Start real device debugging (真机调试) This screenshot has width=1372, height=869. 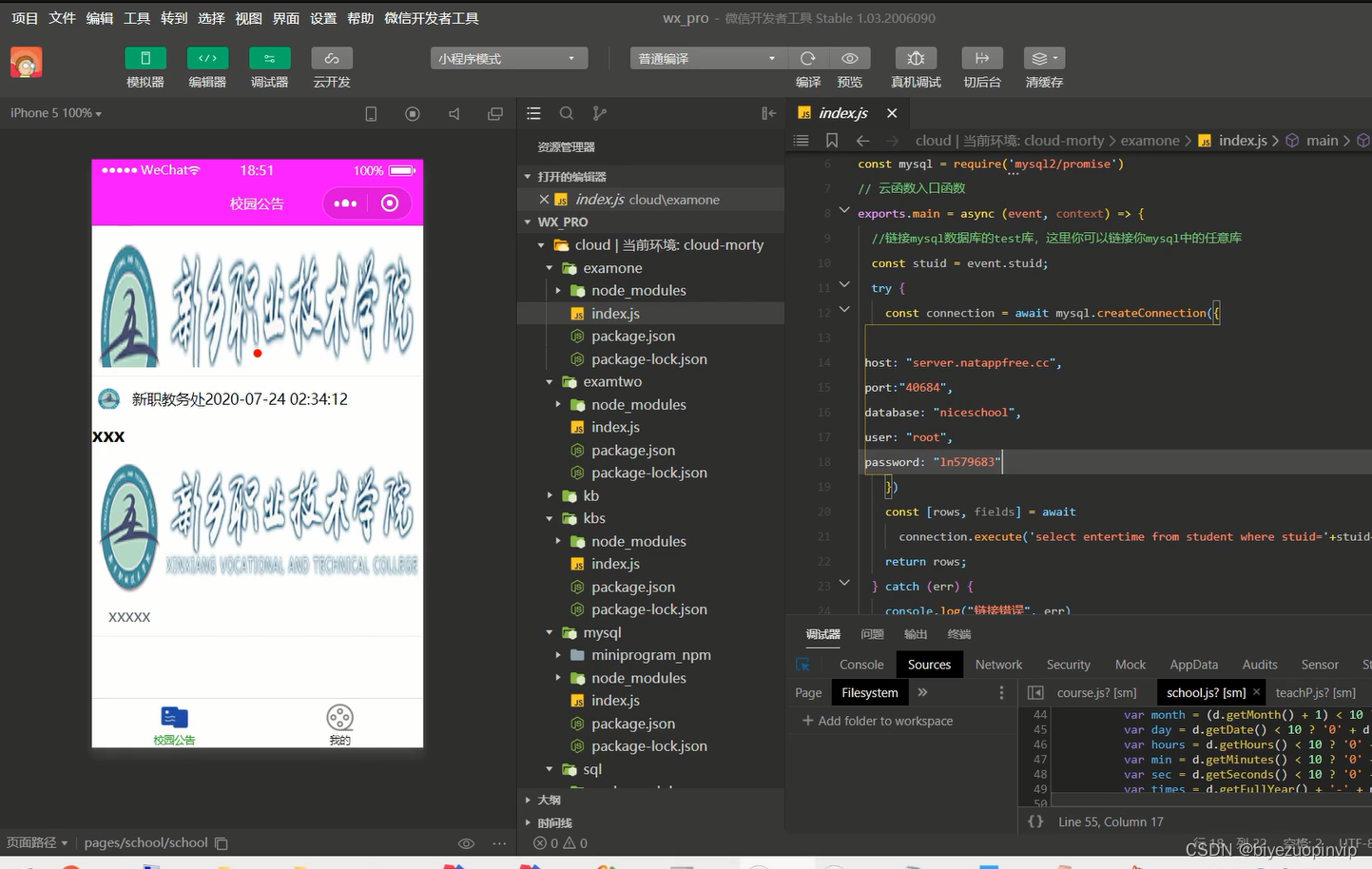coord(916,58)
